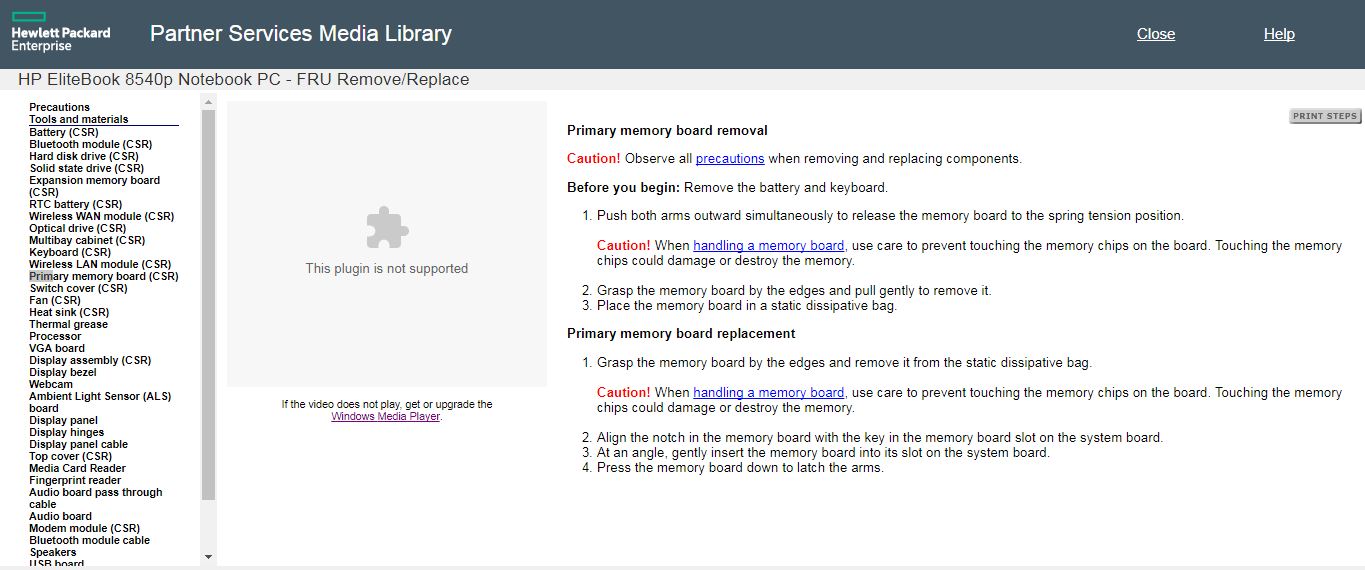The width and height of the screenshot is (1365, 570).
Task: Follow 'handling a memory board' link under replacement
Action: point(769,393)
